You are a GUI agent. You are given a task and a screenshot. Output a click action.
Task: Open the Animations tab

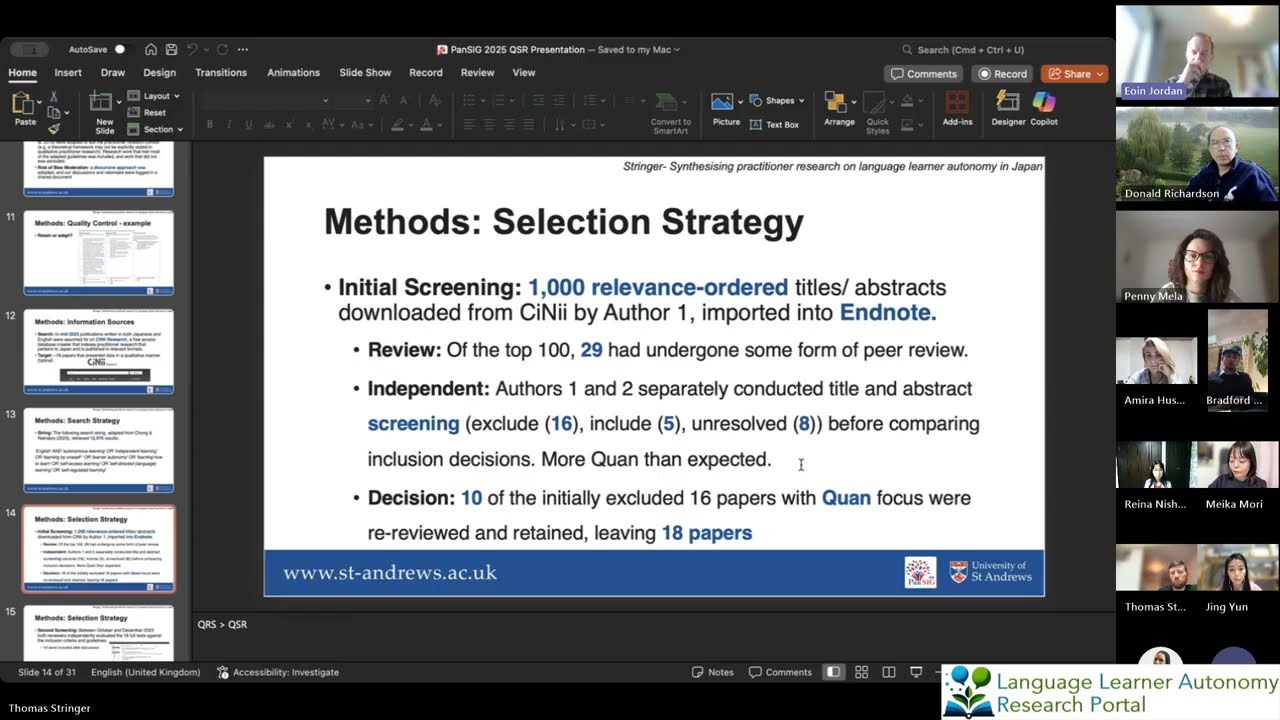click(x=293, y=73)
